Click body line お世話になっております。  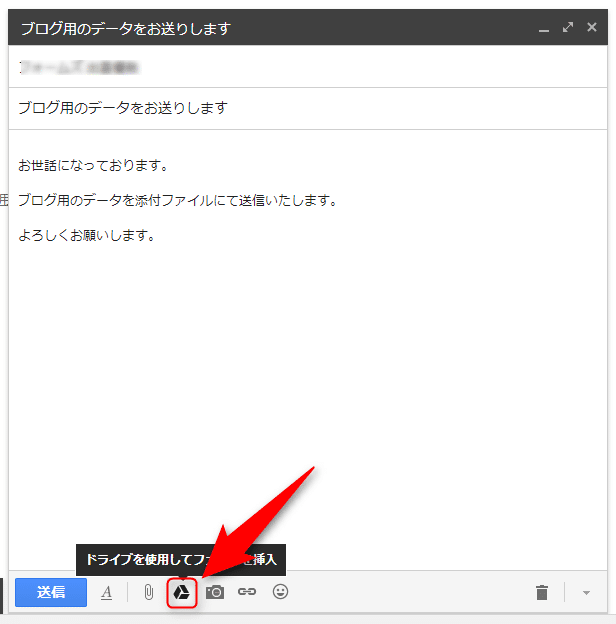[x=94, y=165]
